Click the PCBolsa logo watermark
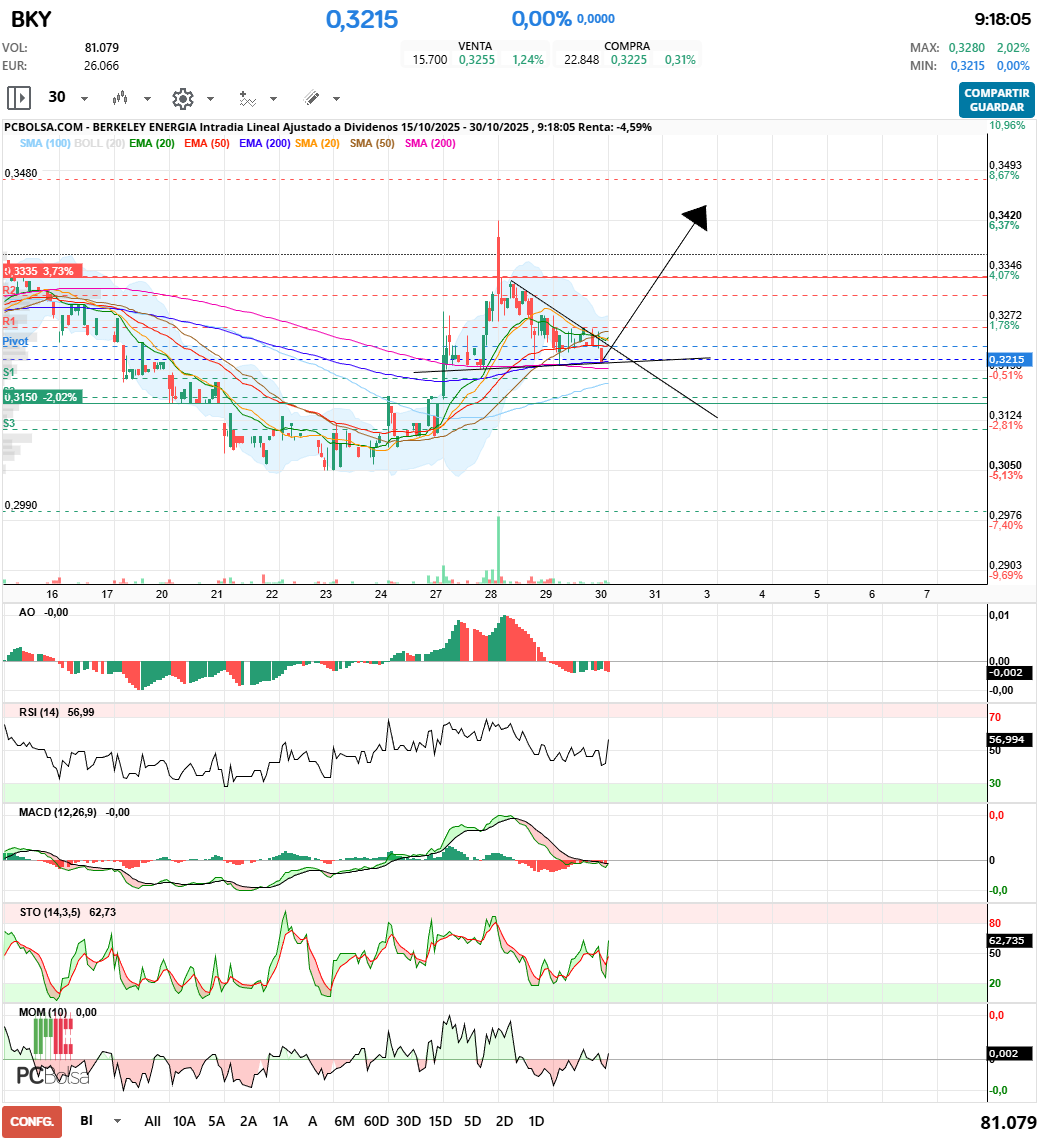1050x1143 pixels. click(x=53, y=1076)
